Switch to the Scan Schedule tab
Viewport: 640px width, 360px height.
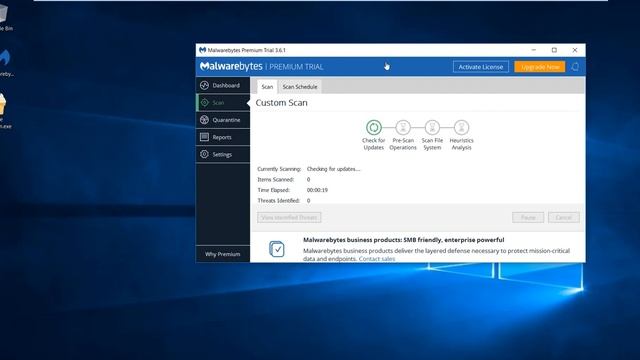point(300,87)
